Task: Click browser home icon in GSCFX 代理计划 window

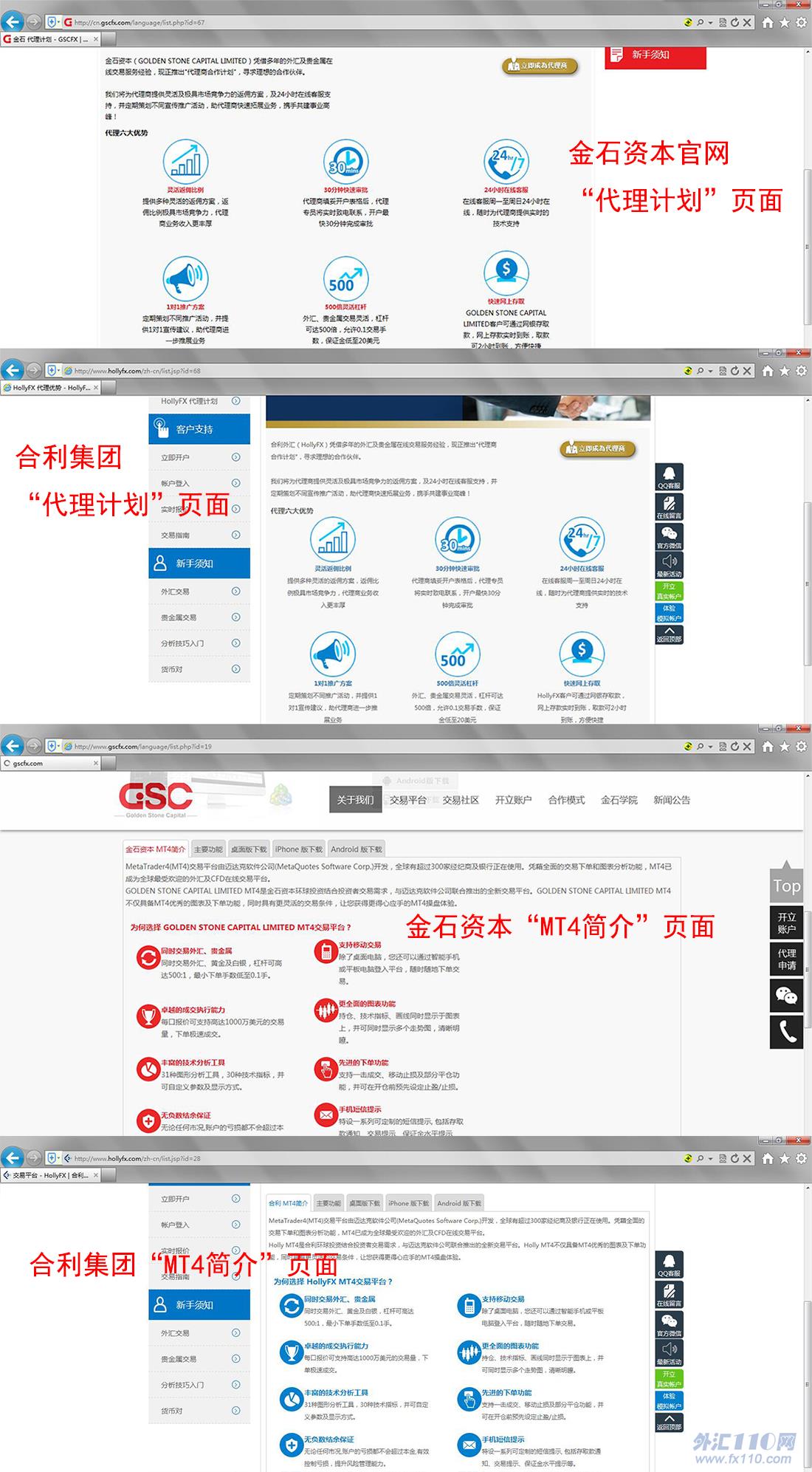Action: pos(768,22)
